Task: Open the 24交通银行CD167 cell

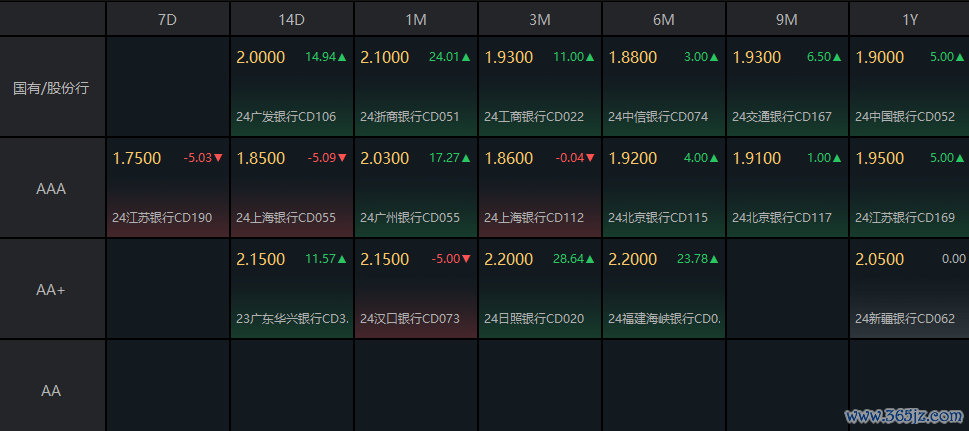Action: pos(787,87)
